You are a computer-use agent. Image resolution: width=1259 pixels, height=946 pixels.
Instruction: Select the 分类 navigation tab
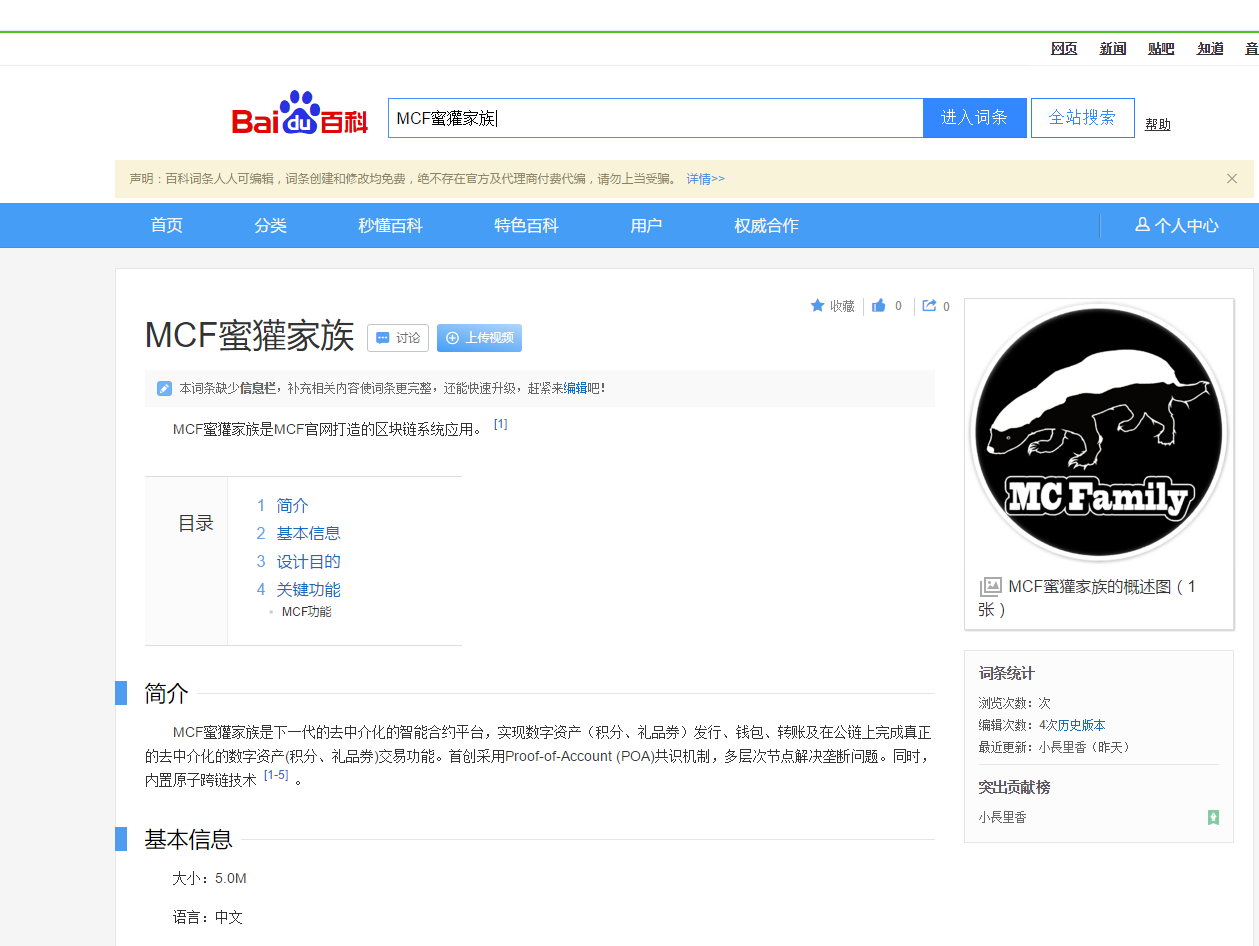(271, 226)
